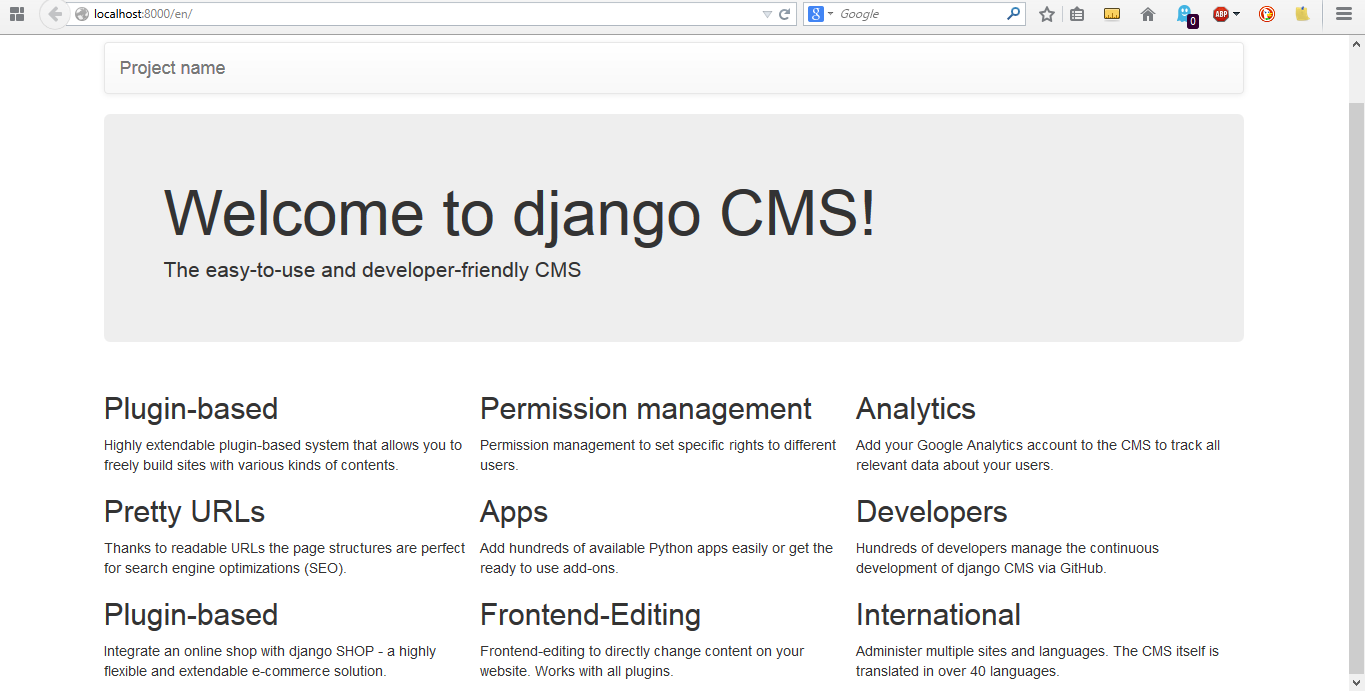Open the Firefox hamburger menu

[1341, 14]
